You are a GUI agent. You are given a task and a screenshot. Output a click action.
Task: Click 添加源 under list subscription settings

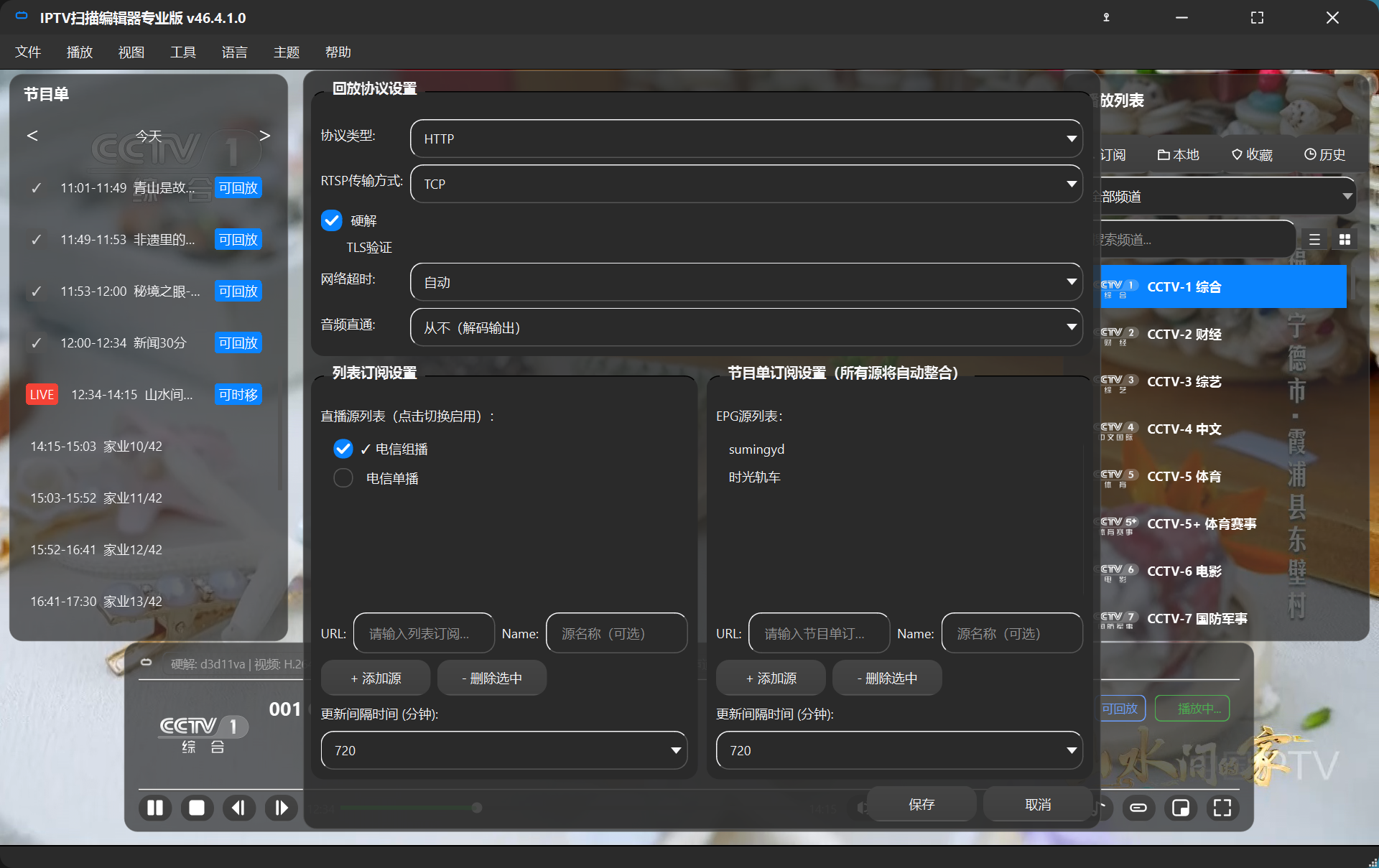click(376, 678)
